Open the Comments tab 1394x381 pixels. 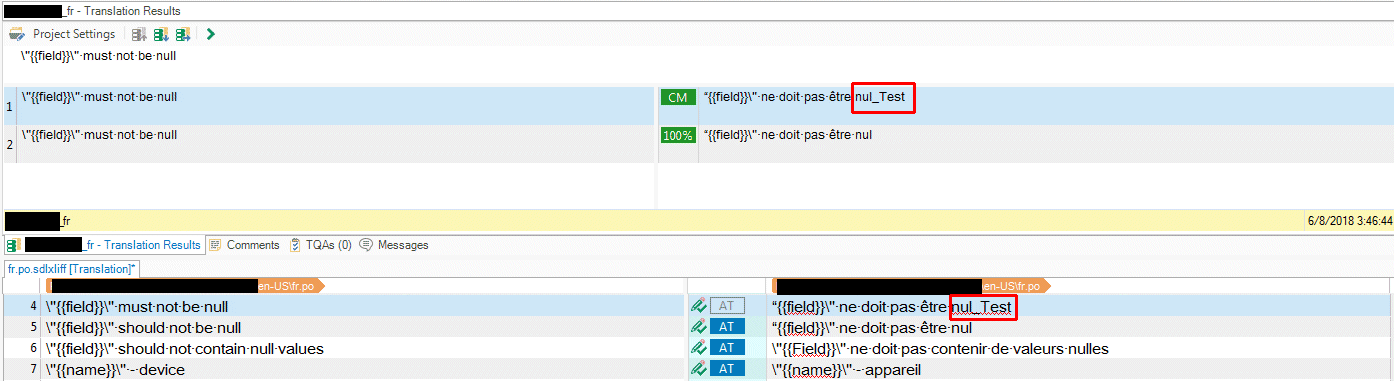pos(244,245)
